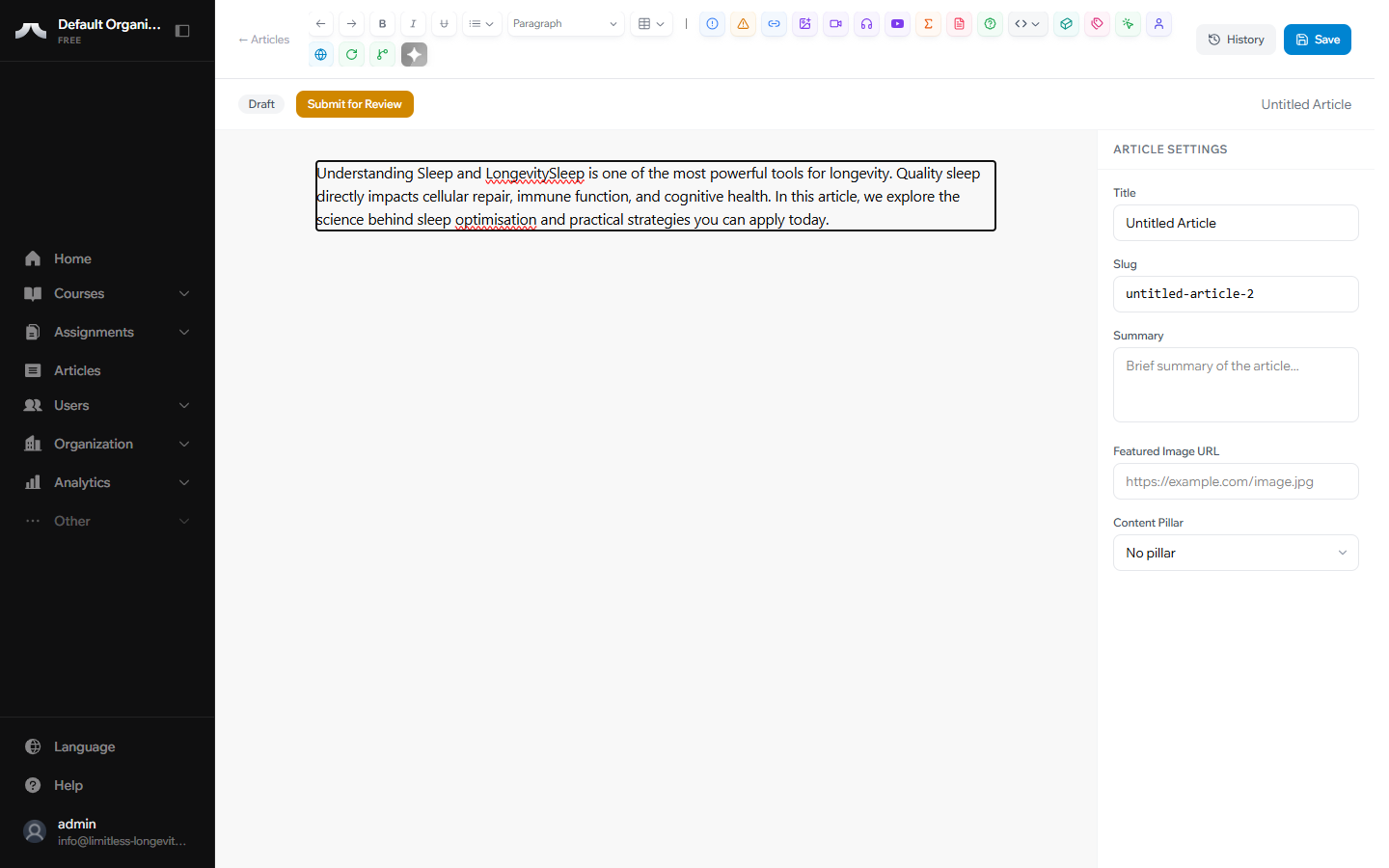The image size is (1389, 868).
Task: Toggle underline formatting
Action: click(444, 23)
